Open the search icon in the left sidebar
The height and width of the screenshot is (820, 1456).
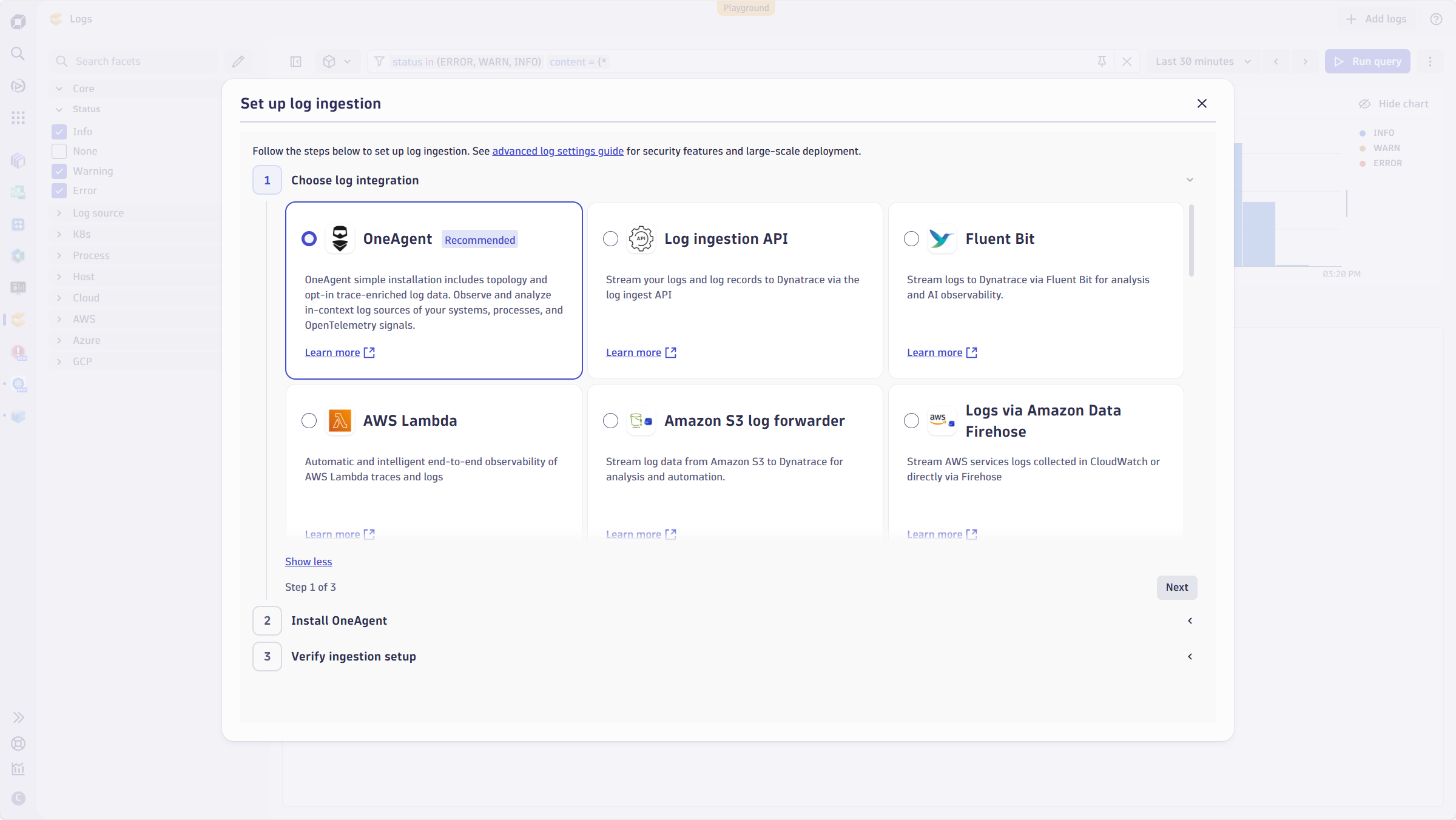[18, 53]
